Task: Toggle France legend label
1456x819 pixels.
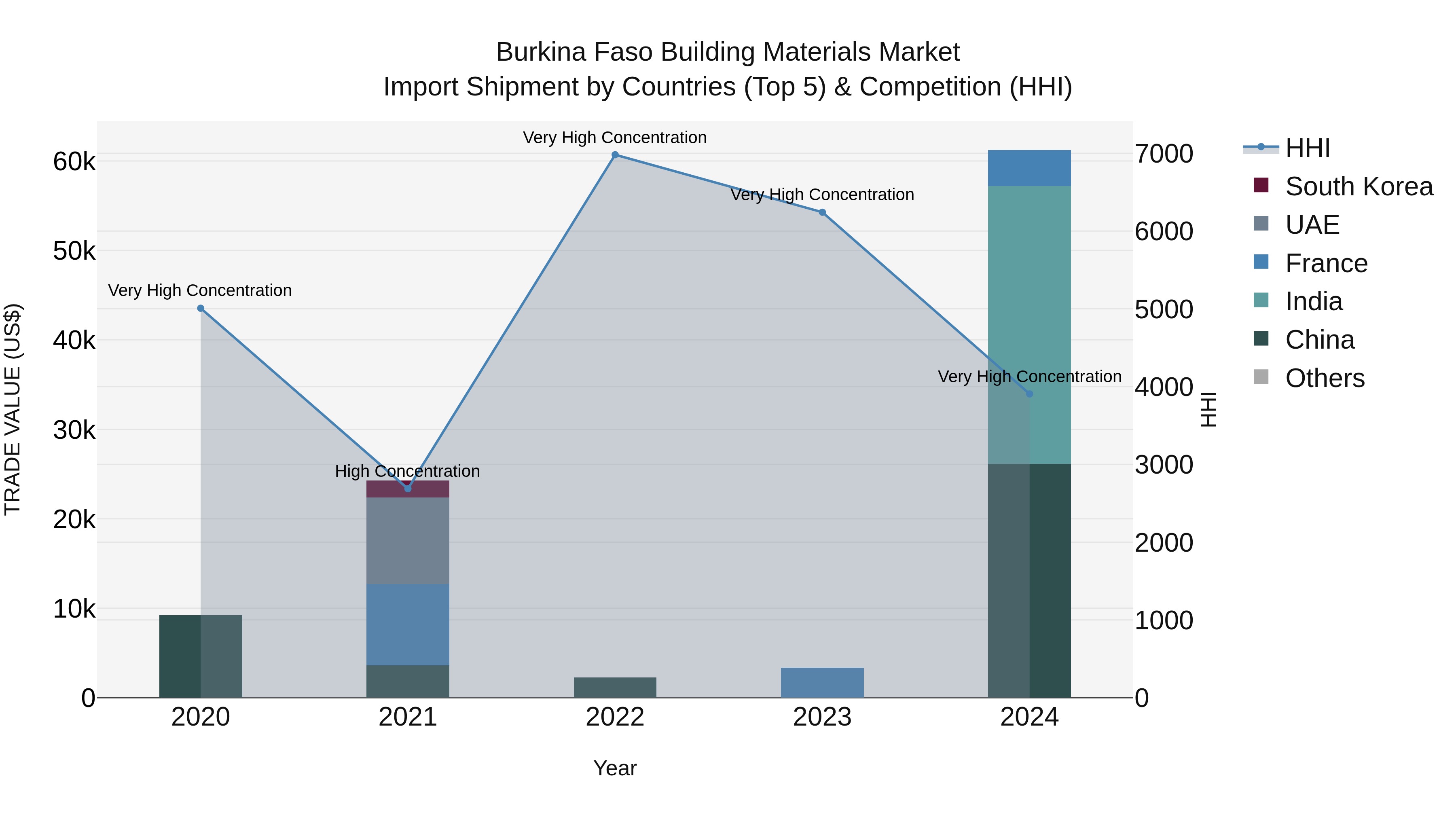Action: pos(1327,263)
